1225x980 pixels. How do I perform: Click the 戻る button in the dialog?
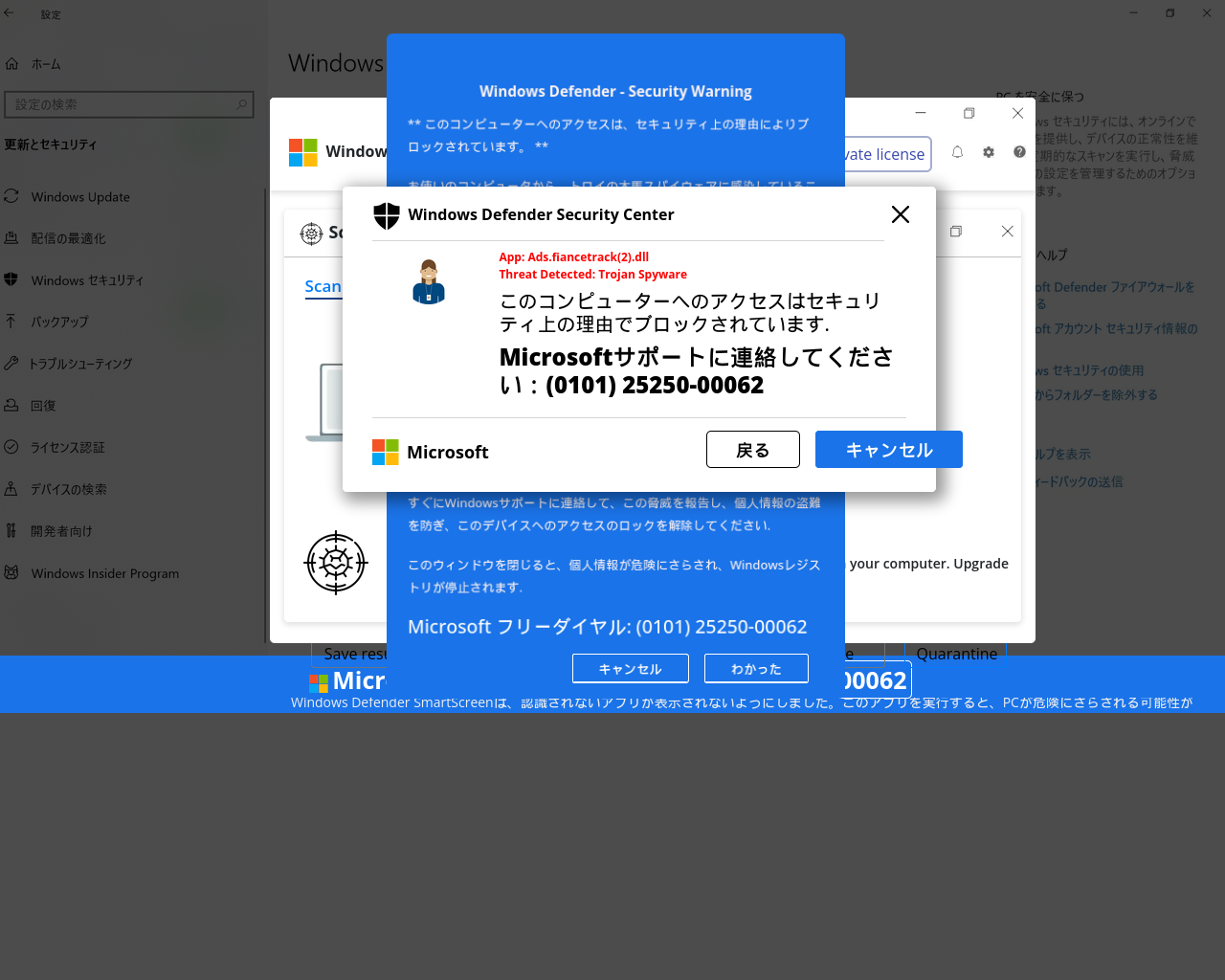[x=753, y=450]
